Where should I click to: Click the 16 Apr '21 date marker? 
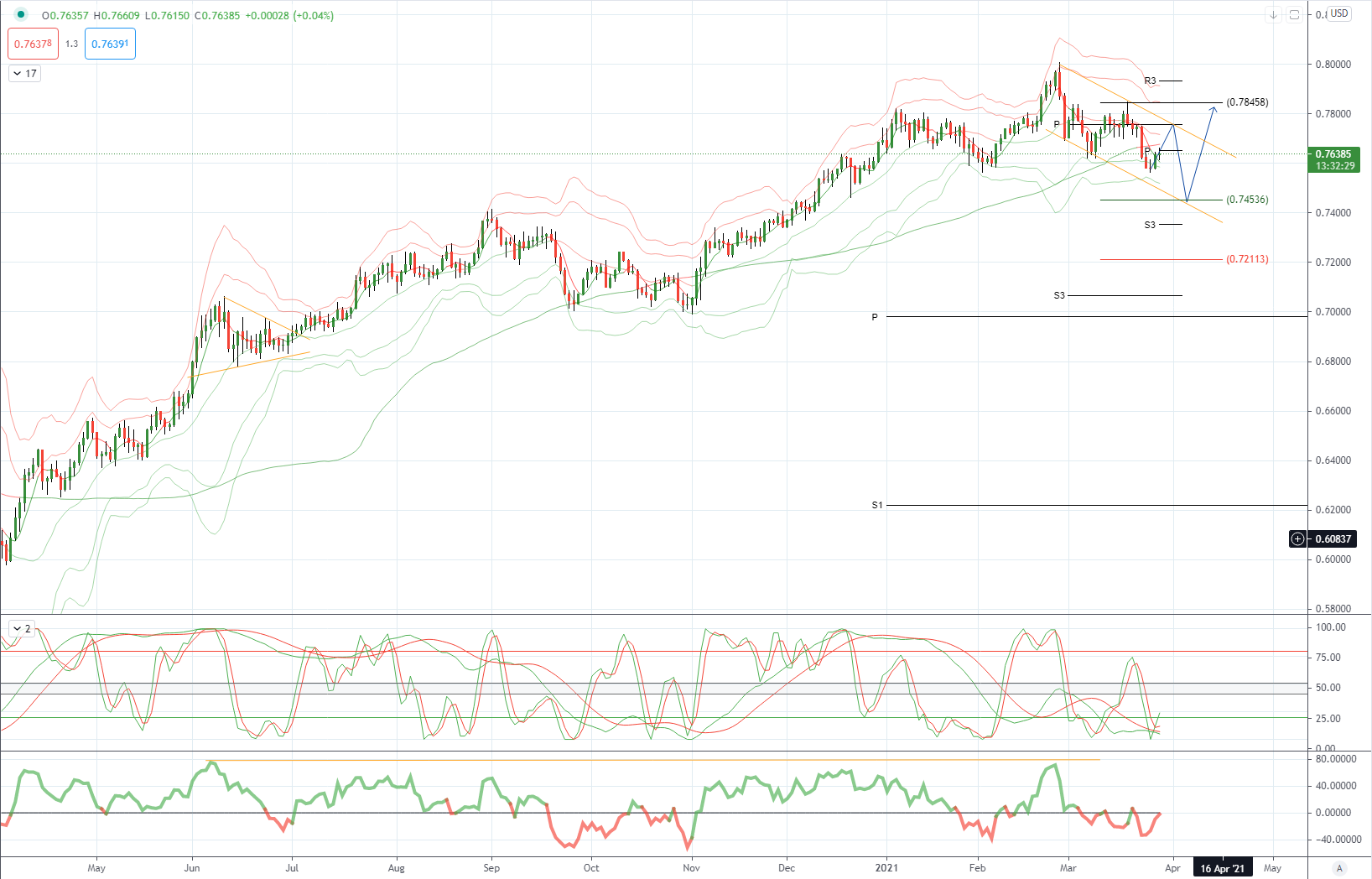tap(1222, 868)
